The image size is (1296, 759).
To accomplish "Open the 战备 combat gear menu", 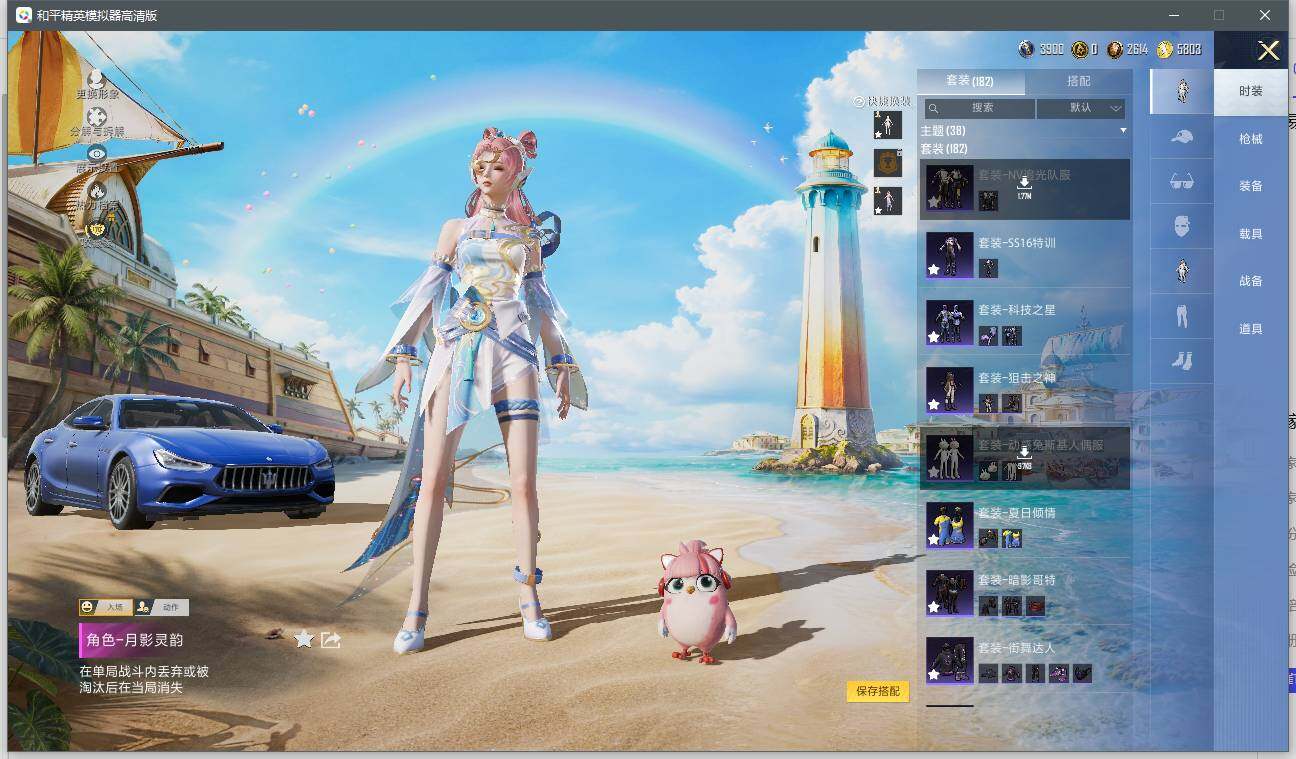I will click(x=1251, y=281).
